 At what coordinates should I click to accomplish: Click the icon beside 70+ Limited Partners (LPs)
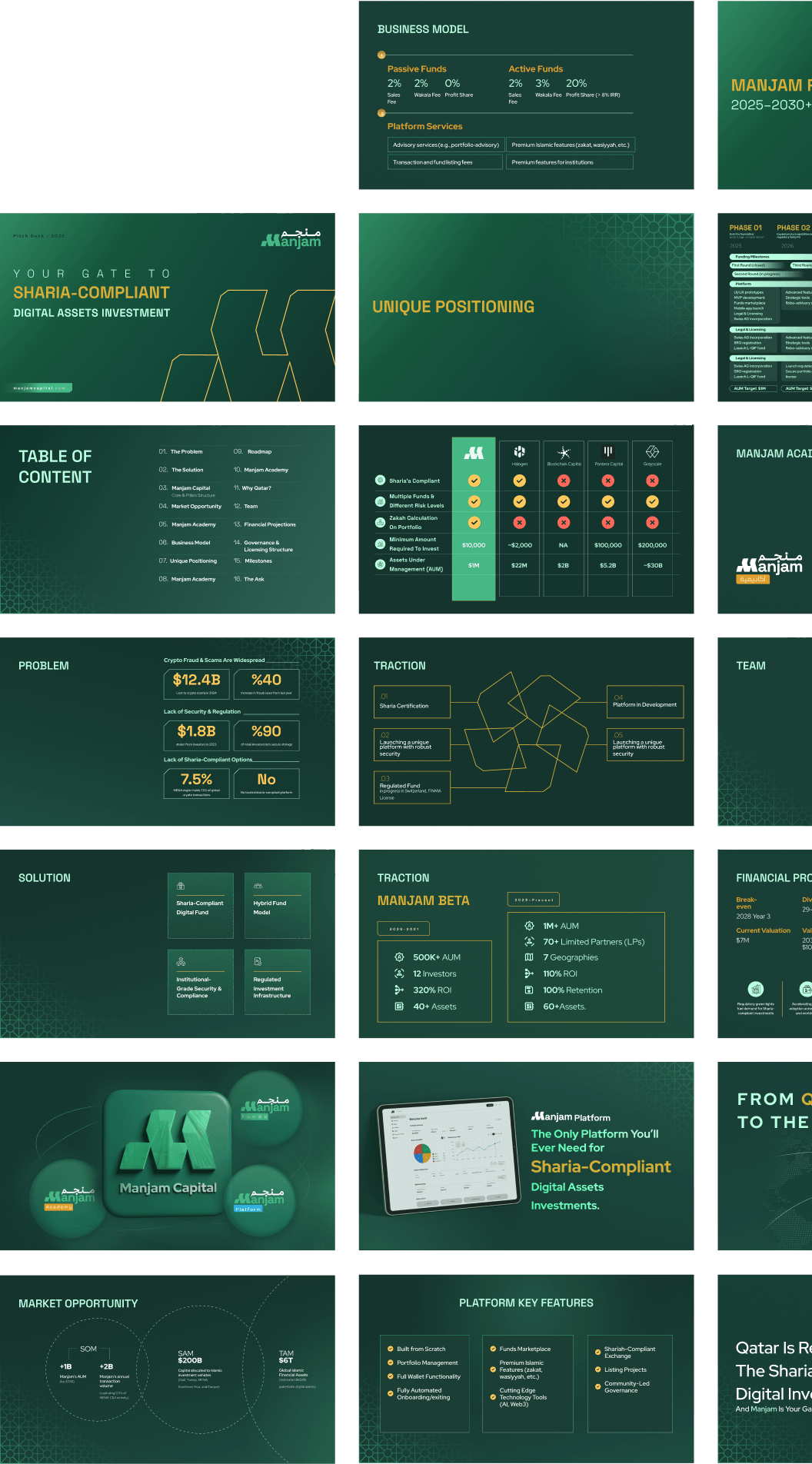[x=529, y=941]
